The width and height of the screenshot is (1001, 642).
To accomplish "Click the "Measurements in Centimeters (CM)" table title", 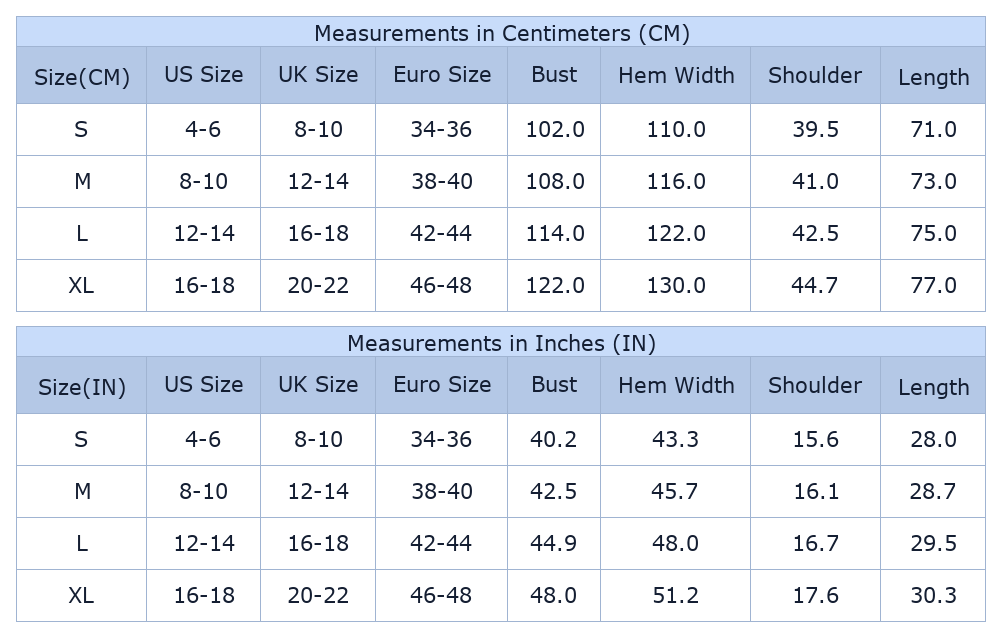I will [501, 33].
